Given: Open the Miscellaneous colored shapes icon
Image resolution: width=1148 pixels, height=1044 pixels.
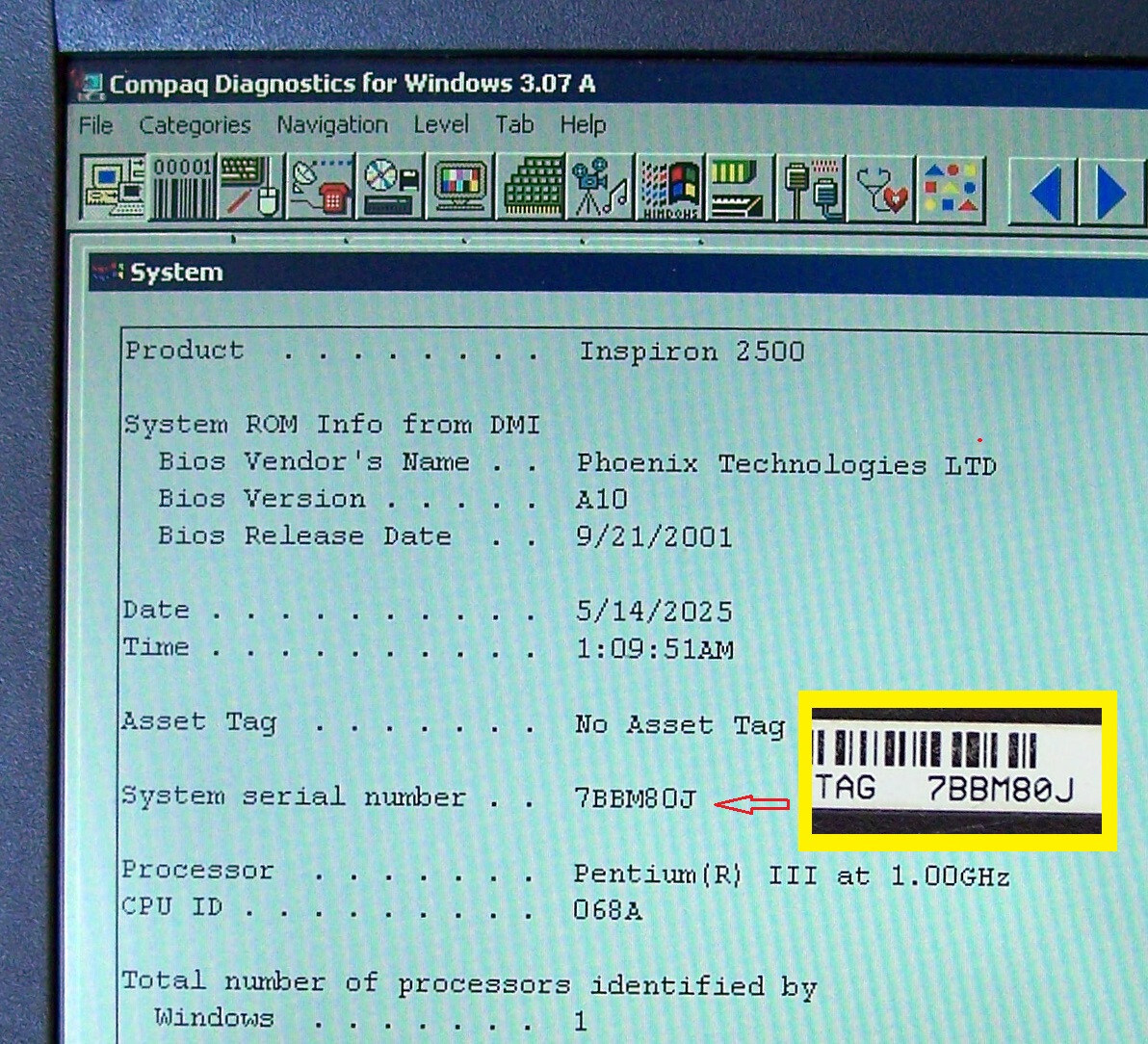Looking at the screenshot, I should [x=951, y=189].
